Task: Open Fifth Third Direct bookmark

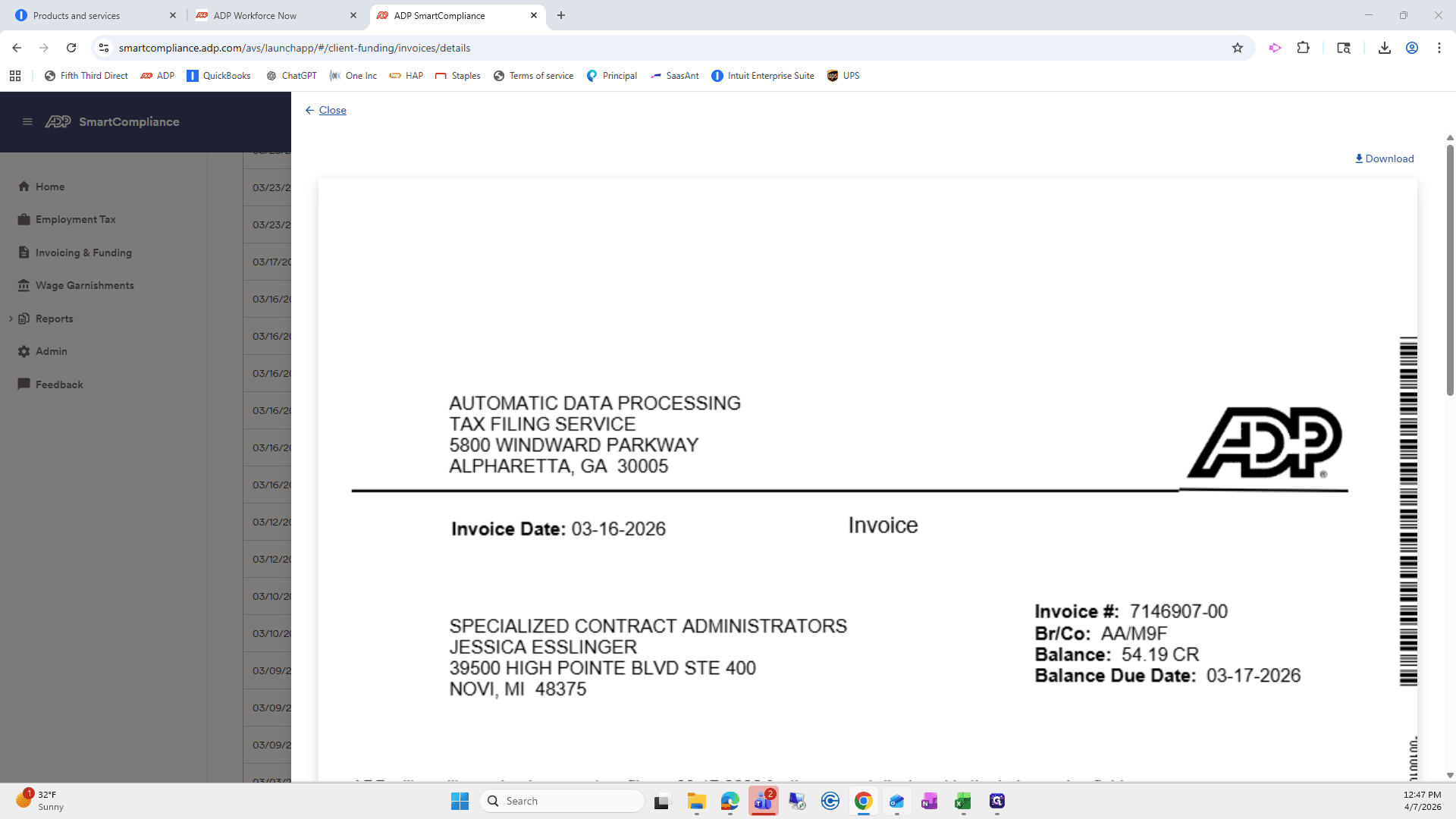Action: [x=86, y=76]
